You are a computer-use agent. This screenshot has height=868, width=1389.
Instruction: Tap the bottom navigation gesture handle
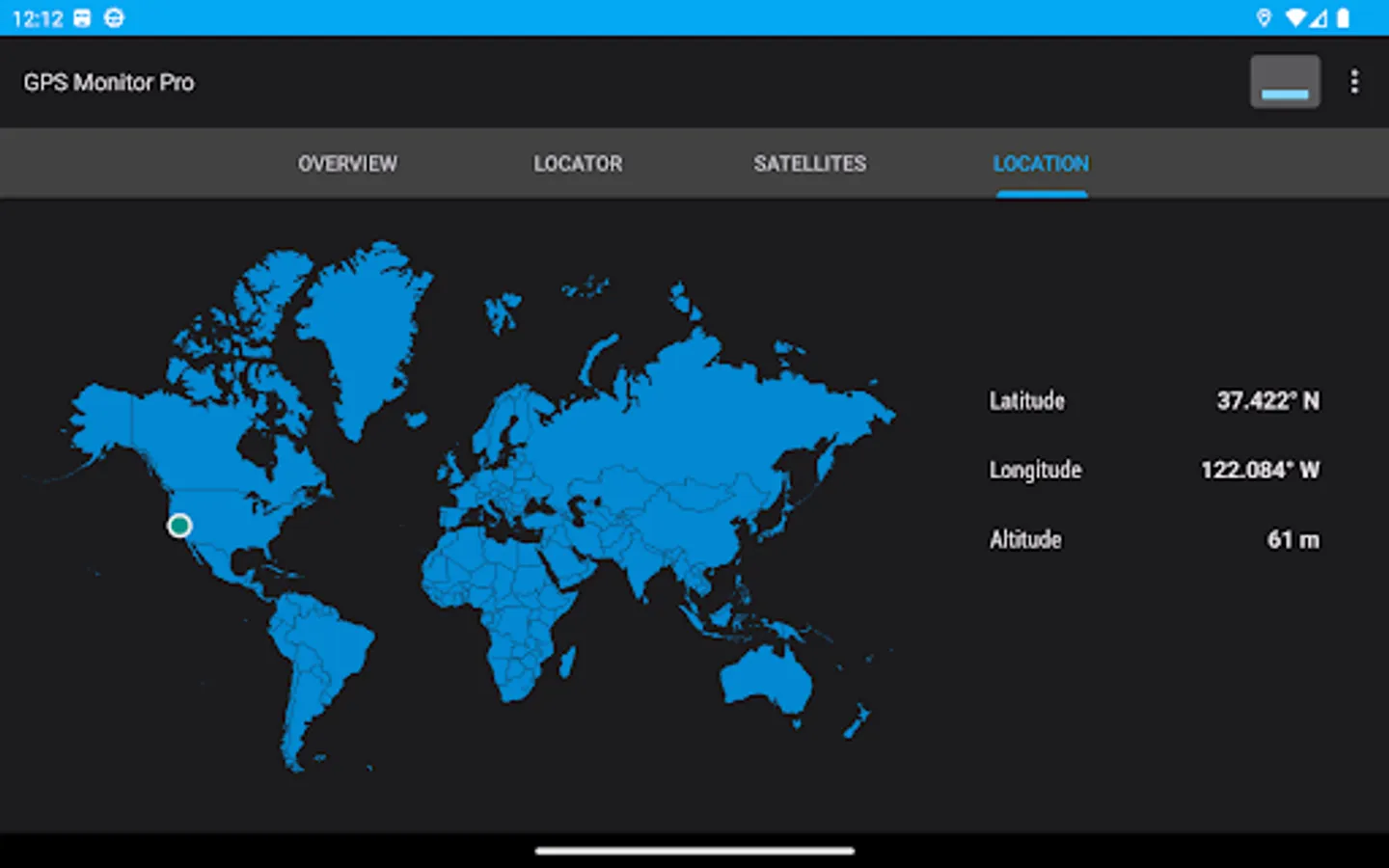pyautogui.click(x=694, y=851)
